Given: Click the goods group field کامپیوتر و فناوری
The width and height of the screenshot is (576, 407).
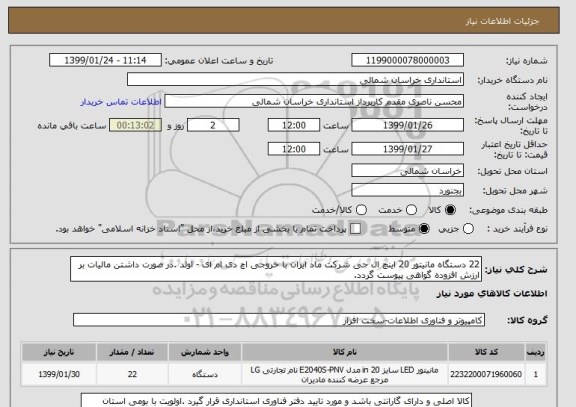Looking at the screenshot, I should [279, 320].
